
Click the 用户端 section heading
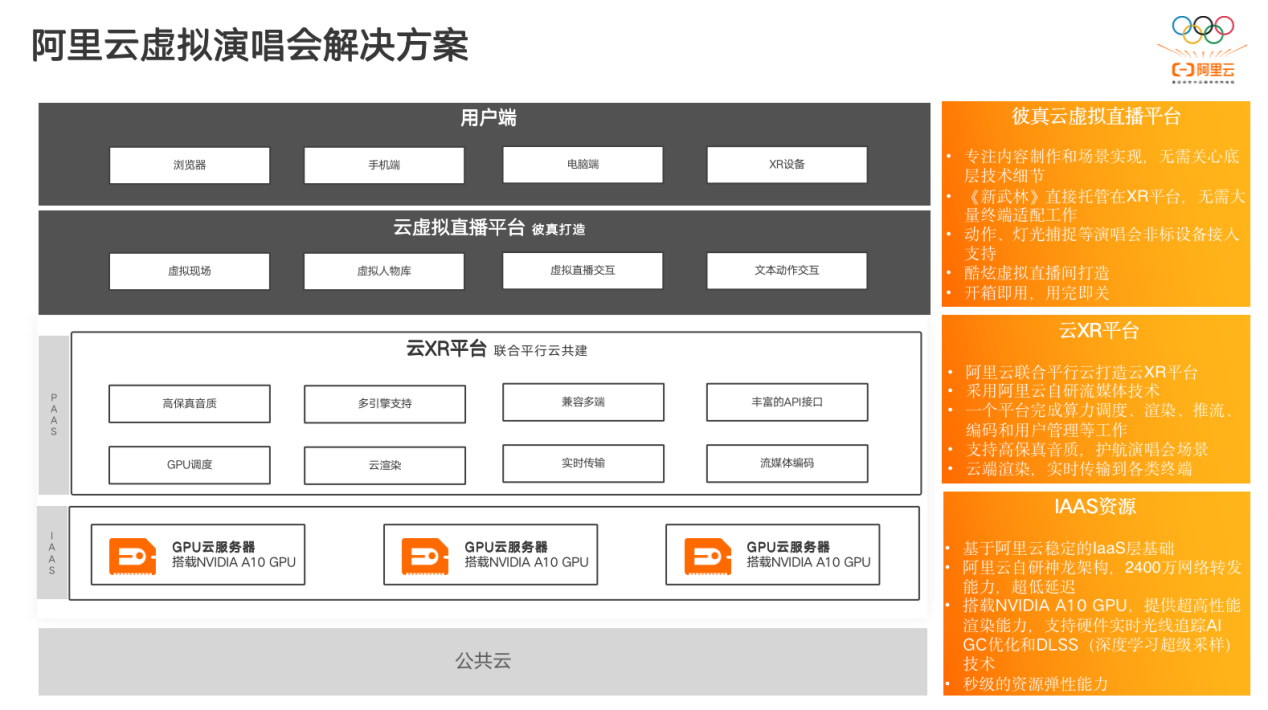pos(488,119)
